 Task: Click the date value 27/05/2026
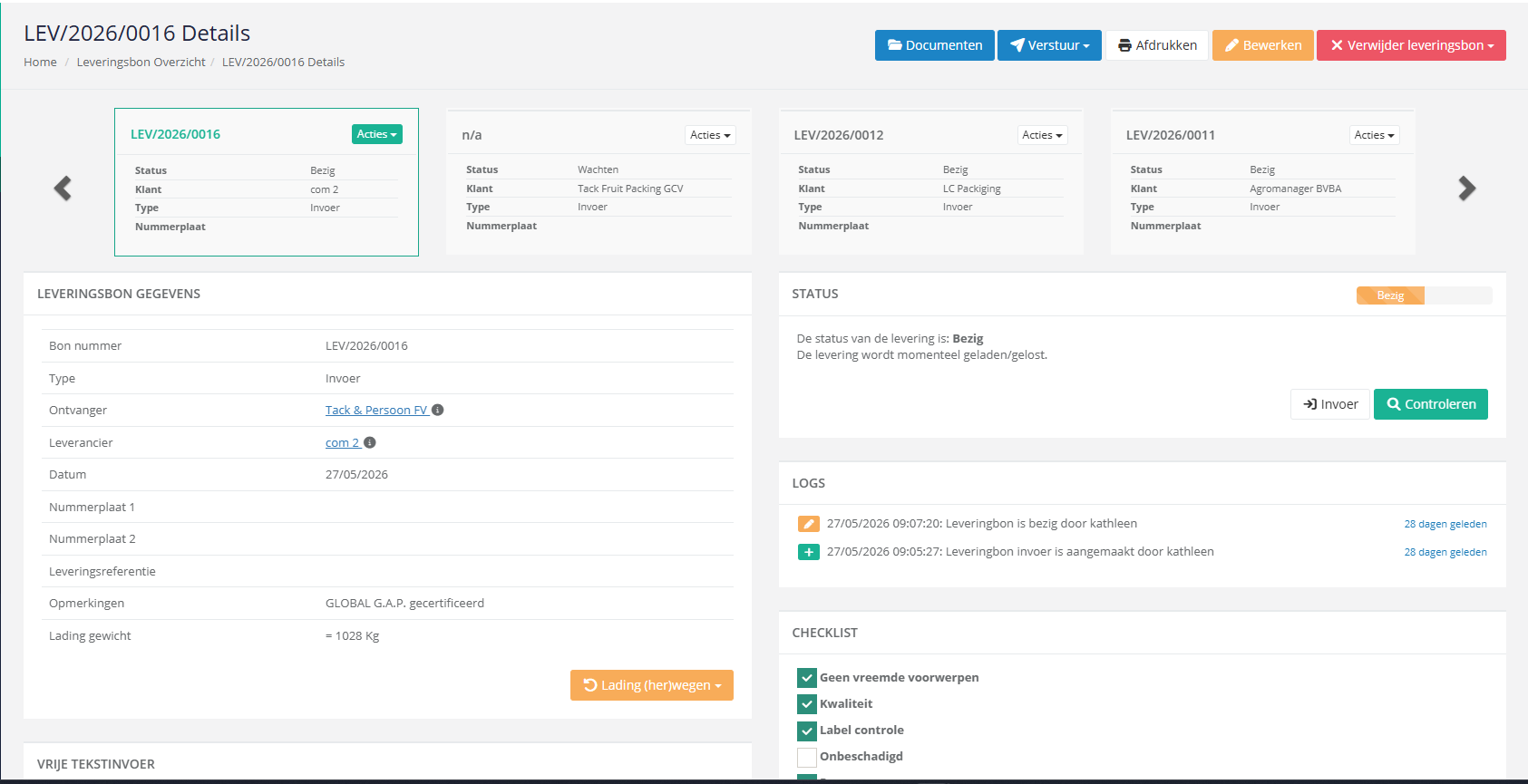coord(356,475)
